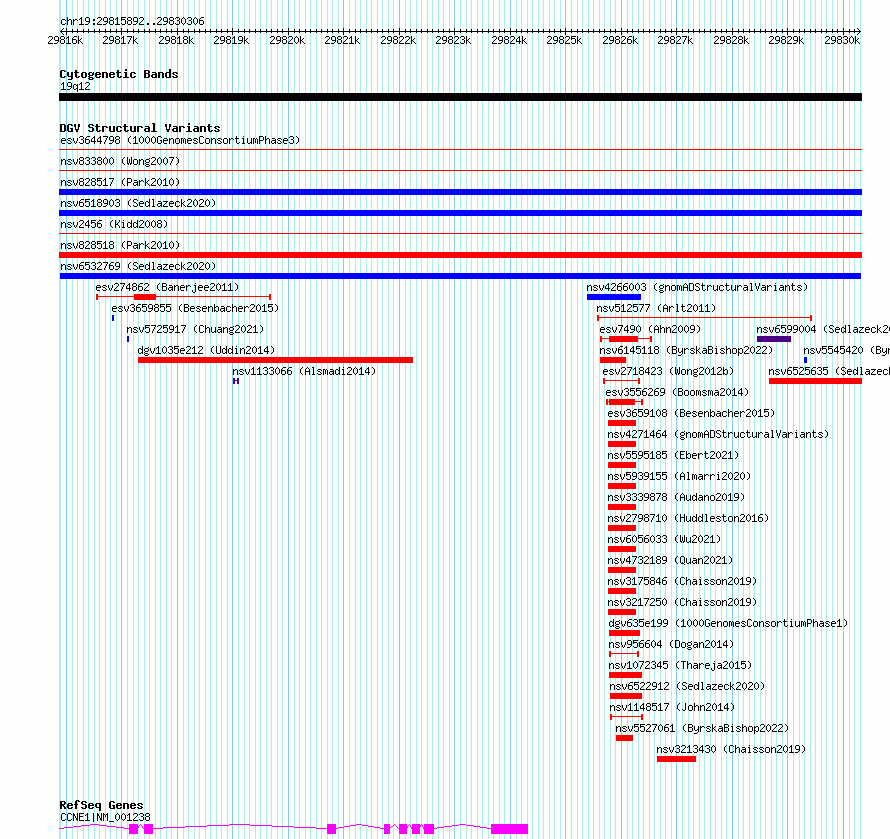This screenshot has width=890, height=839.
Task: Click the 29820k ruler position
Action: click(287, 40)
